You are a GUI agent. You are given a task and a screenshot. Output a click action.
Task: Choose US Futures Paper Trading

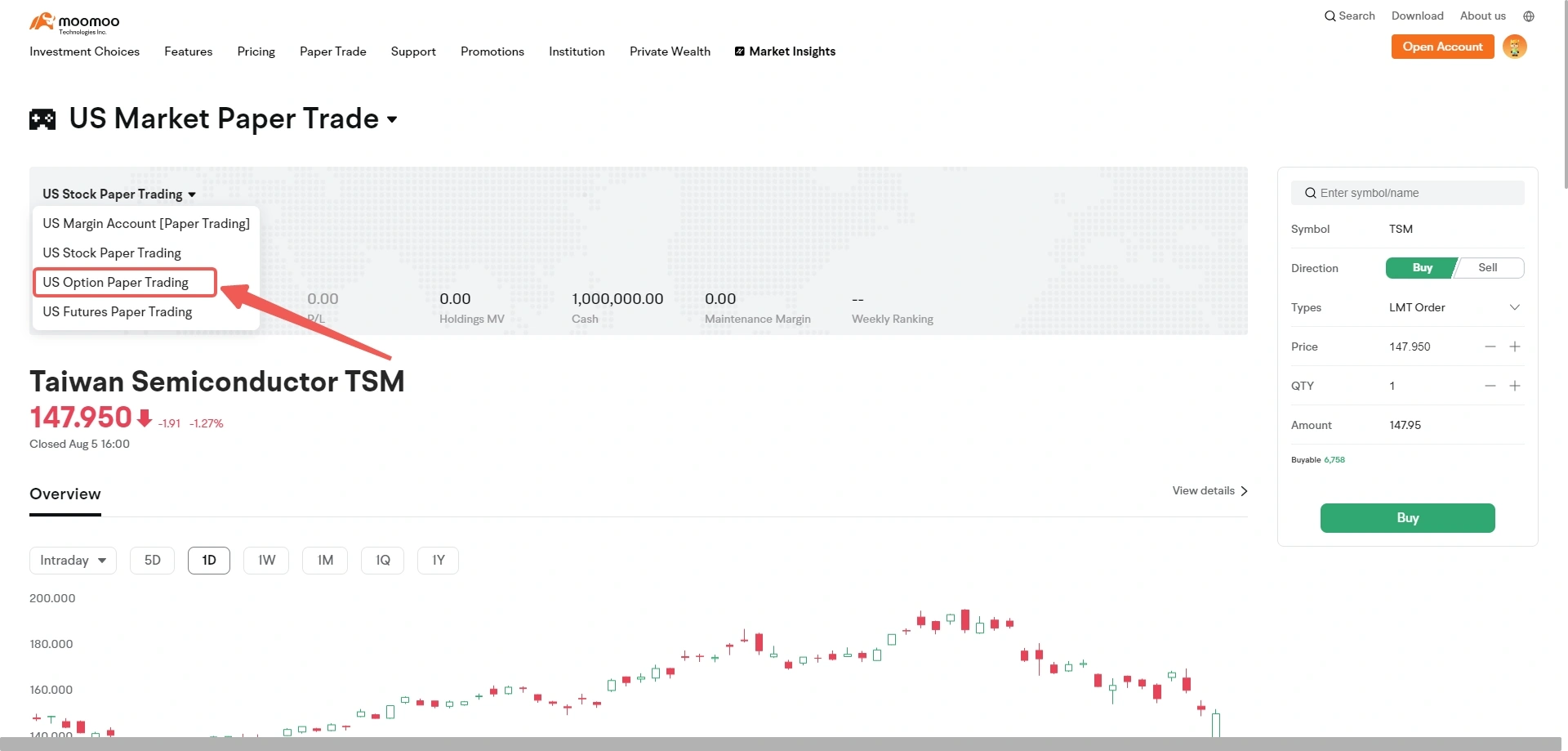118,312
